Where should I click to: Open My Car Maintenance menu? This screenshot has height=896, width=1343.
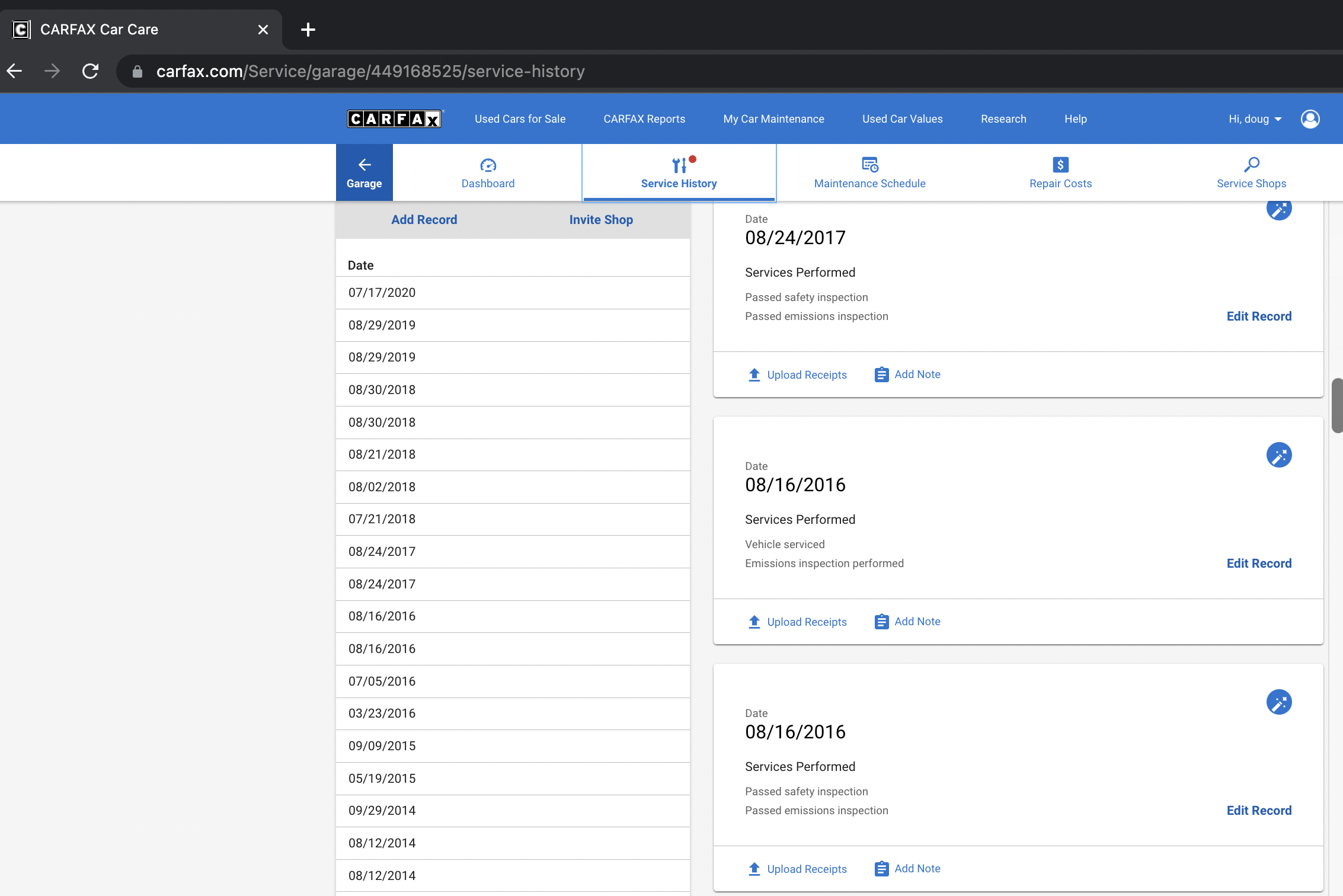tap(773, 119)
